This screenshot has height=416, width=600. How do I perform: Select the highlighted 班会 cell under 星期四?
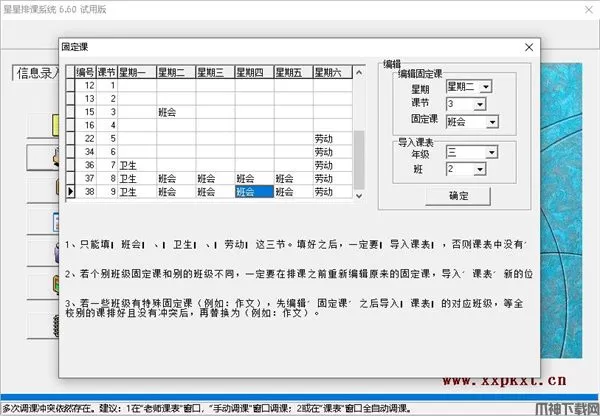[253, 190]
